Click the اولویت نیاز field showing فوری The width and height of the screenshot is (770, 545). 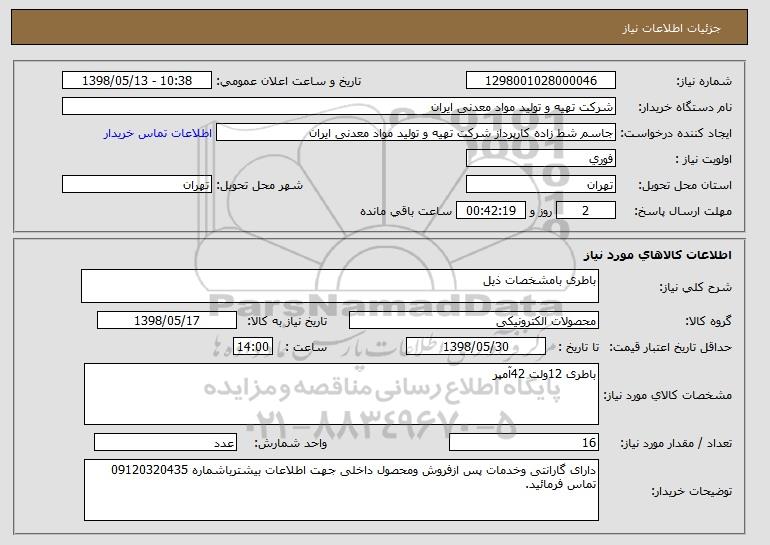[x=541, y=159]
